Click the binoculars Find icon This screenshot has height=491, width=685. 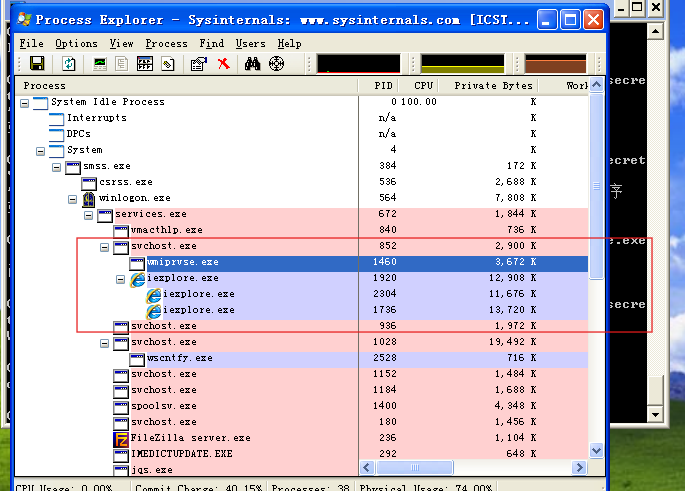click(253, 64)
